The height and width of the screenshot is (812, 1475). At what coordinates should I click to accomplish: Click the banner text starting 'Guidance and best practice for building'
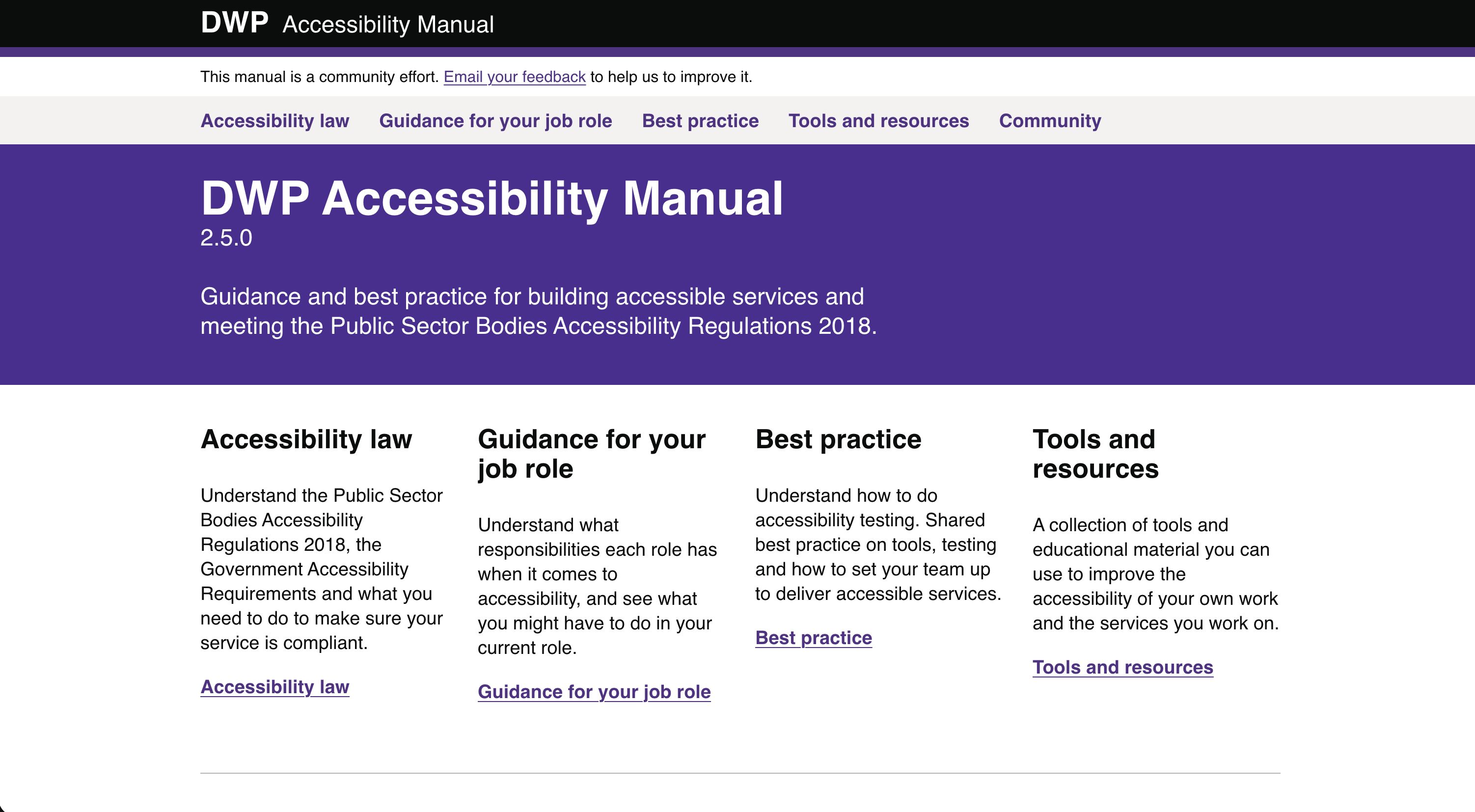click(x=539, y=311)
